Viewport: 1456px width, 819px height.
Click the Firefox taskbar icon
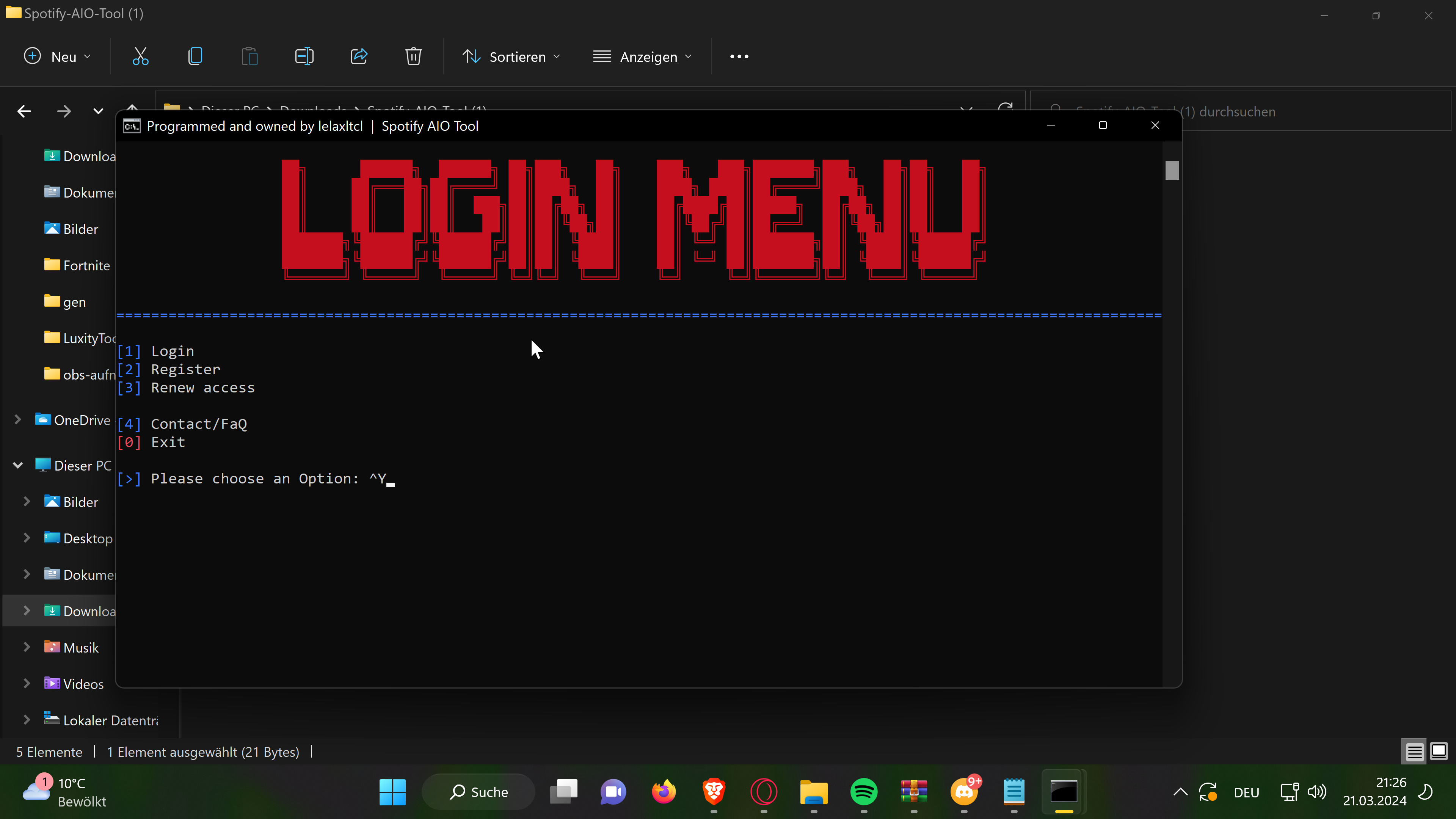(664, 791)
